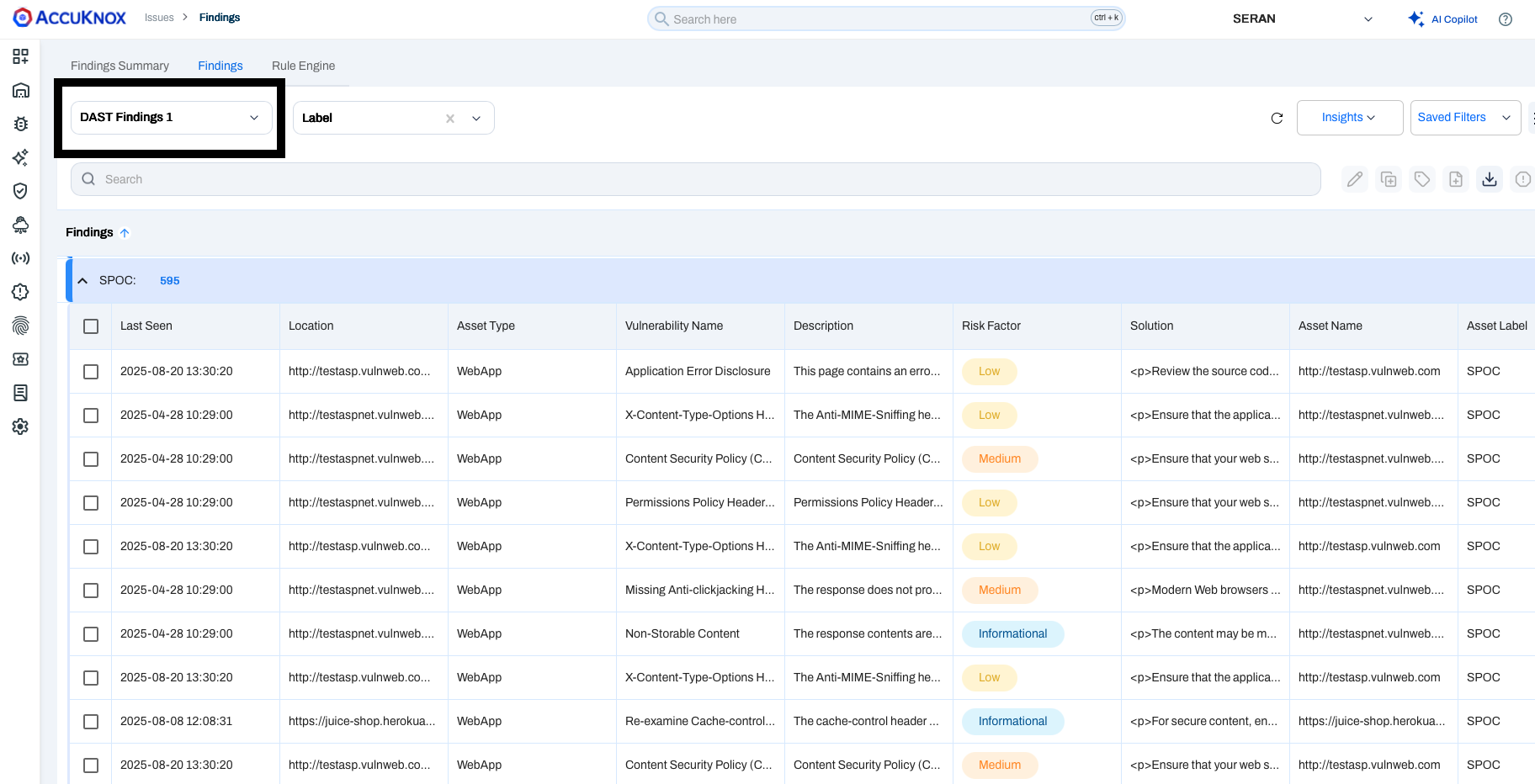This screenshot has height=784, width=1535.
Task: Open the bug issues icon in sidebar
Action: [x=21, y=124]
